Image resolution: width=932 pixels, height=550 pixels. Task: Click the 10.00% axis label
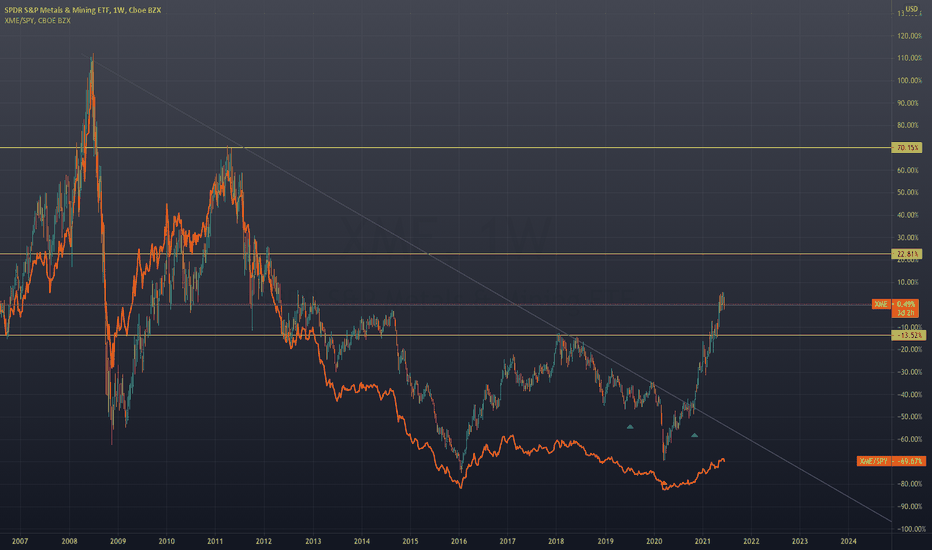pos(909,282)
